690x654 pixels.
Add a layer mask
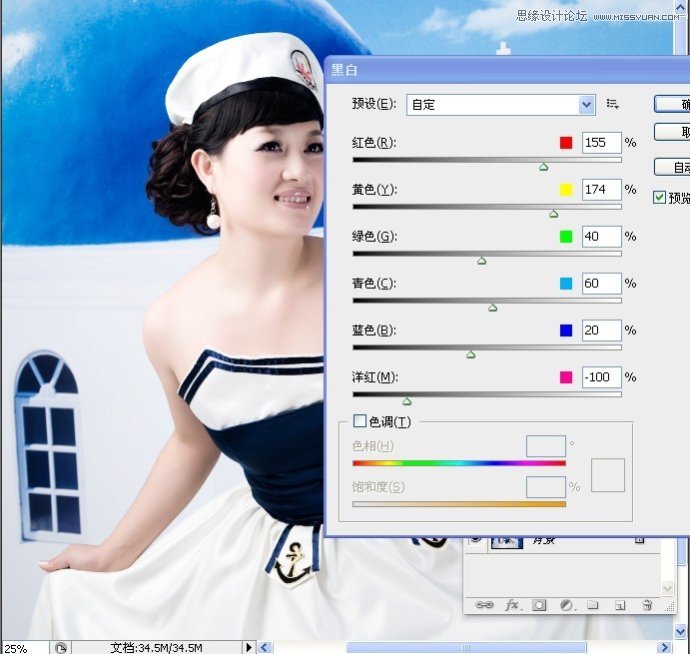[540, 605]
